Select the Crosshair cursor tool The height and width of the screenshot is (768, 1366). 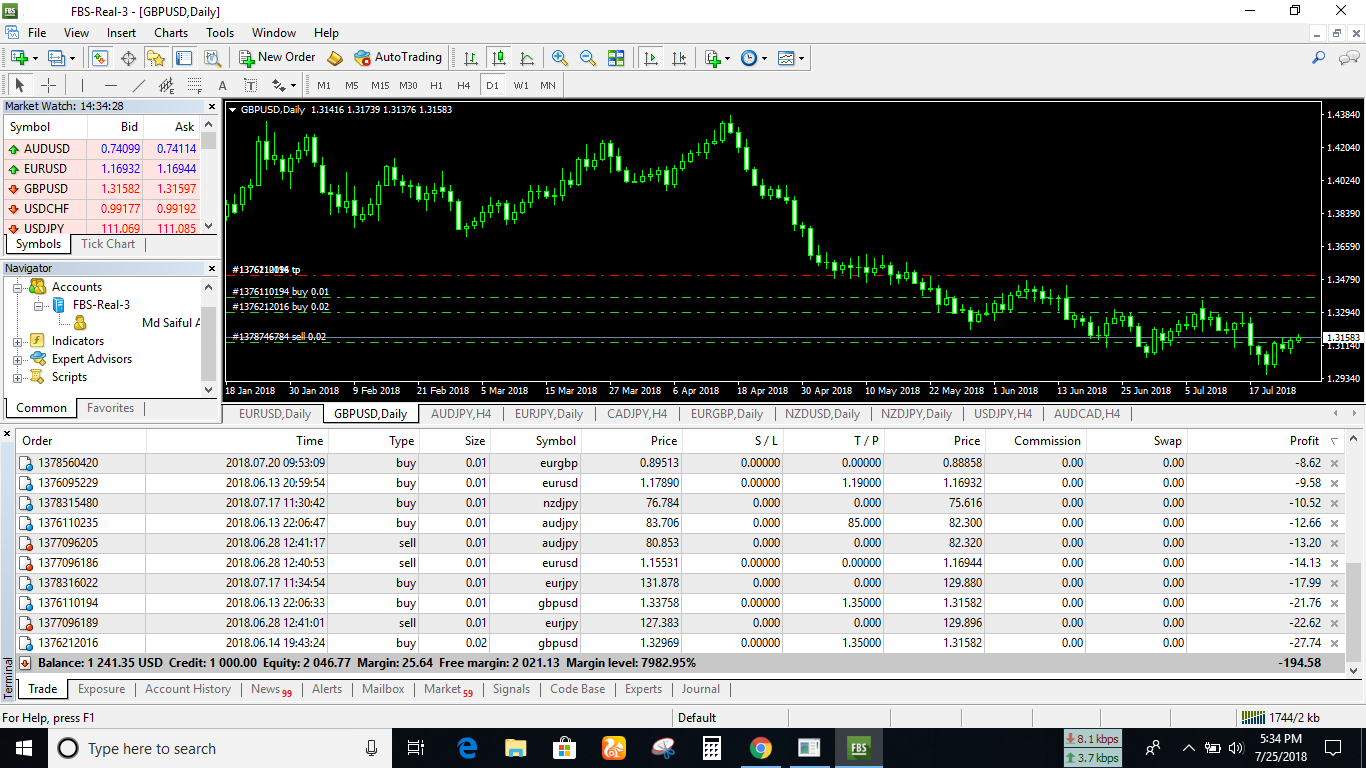point(48,85)
